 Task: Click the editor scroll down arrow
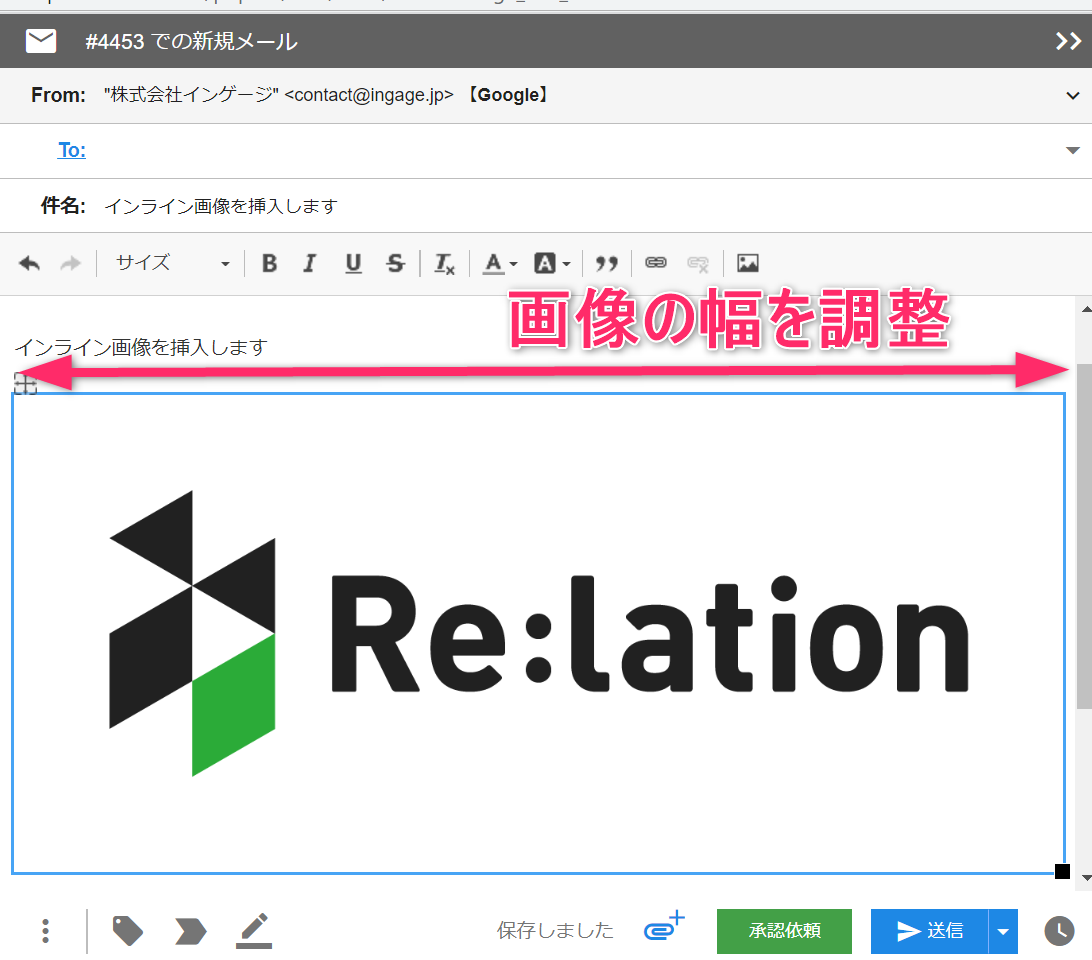coord(1086,878)
